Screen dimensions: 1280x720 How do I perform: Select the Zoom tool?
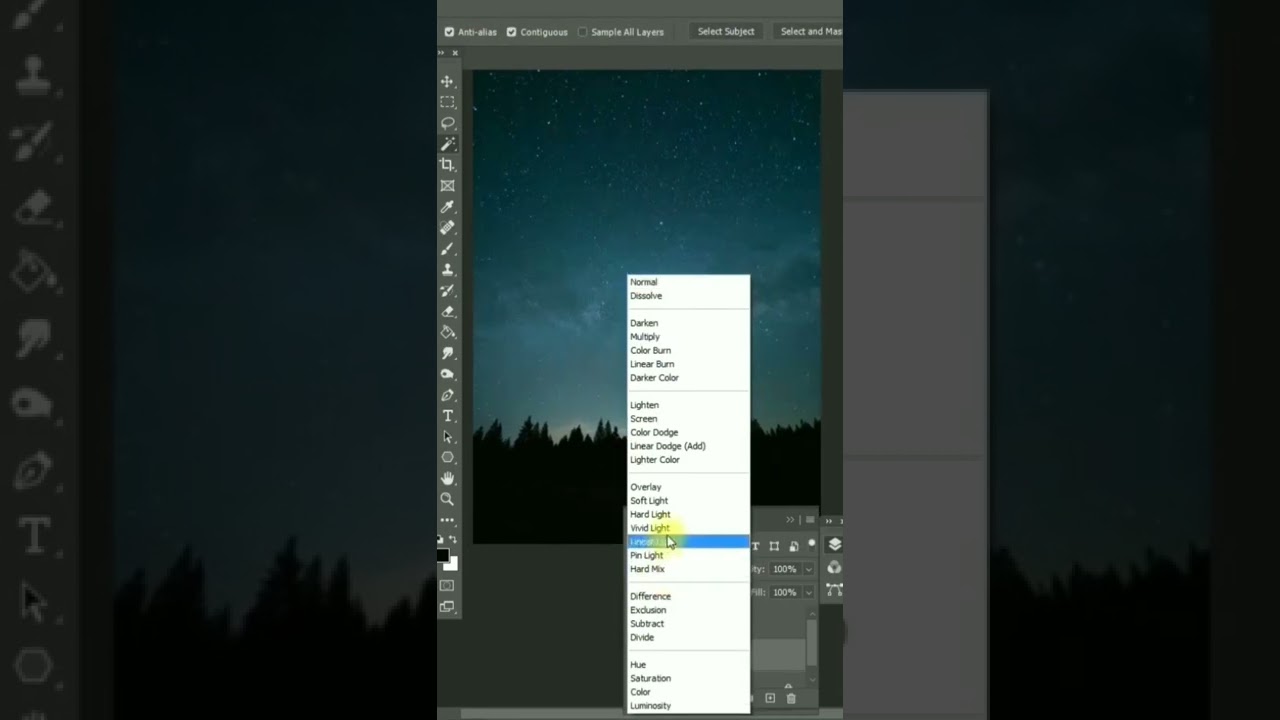447,499
